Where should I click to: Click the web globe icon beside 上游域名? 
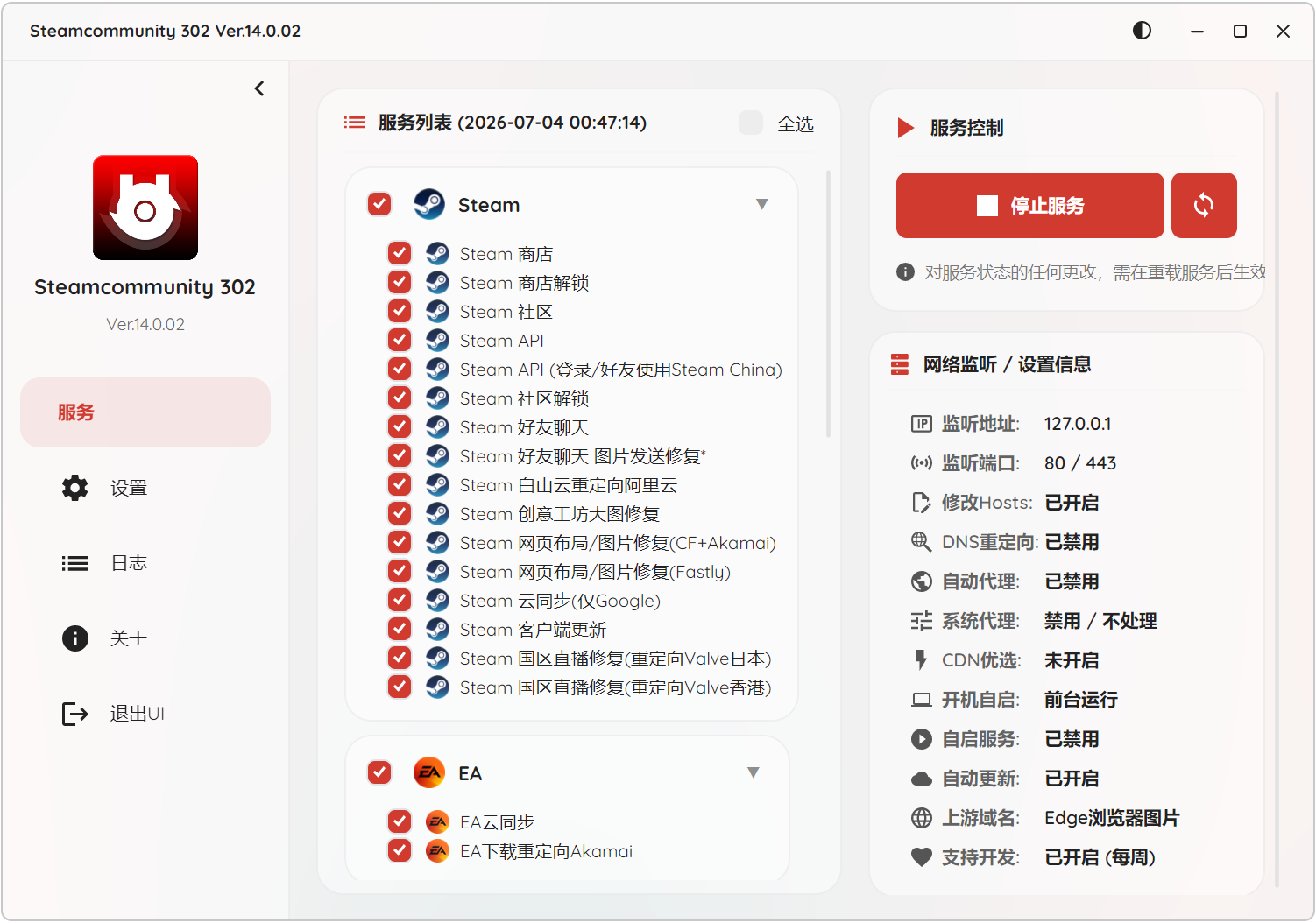(922, 818)
